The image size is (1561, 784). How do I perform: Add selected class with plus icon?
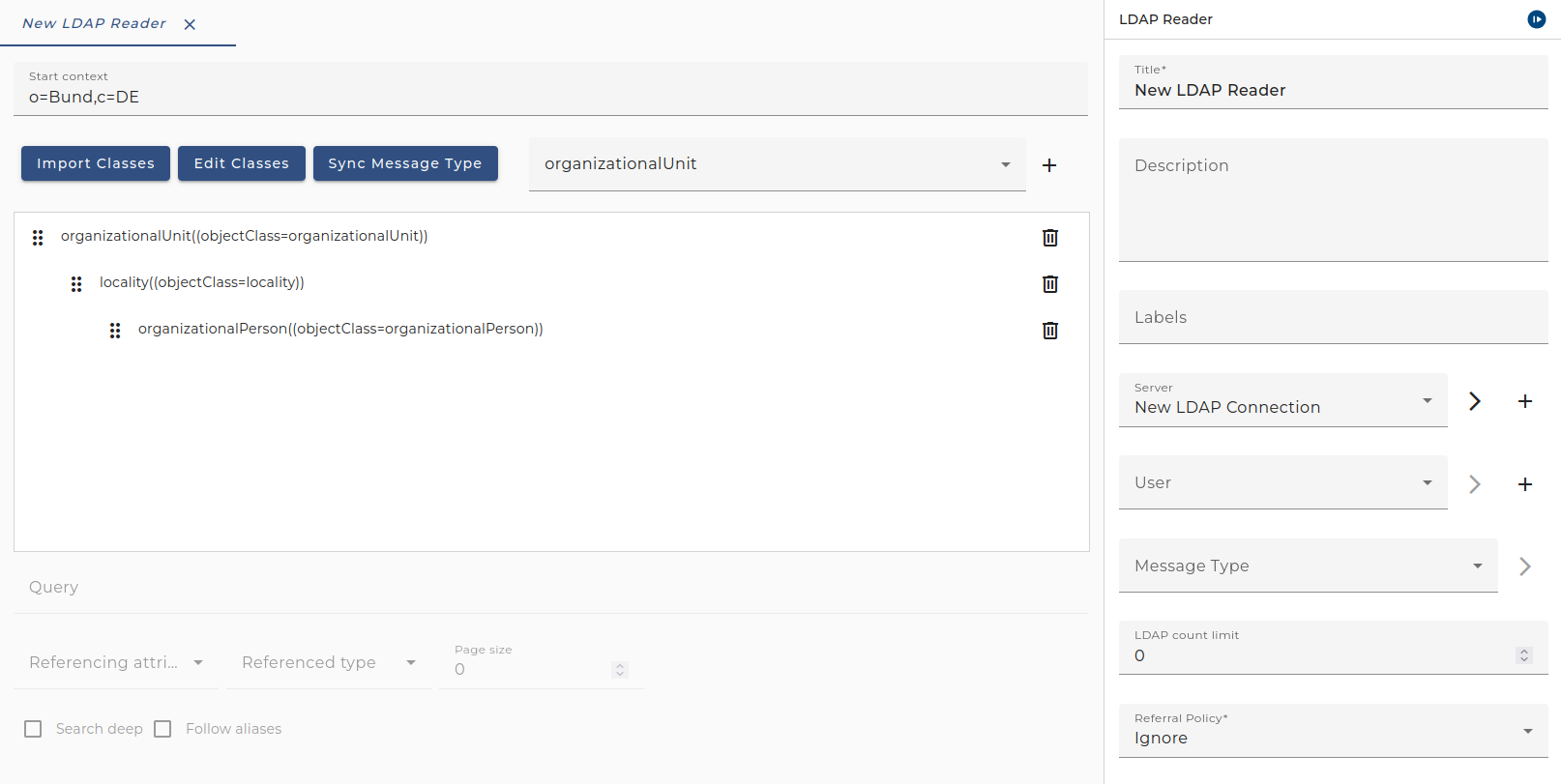[x=1049, y=165]
